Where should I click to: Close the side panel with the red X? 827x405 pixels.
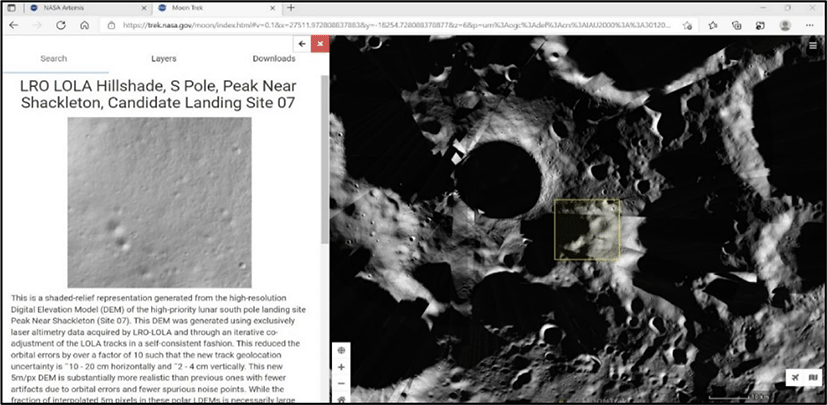pos(320,44)
